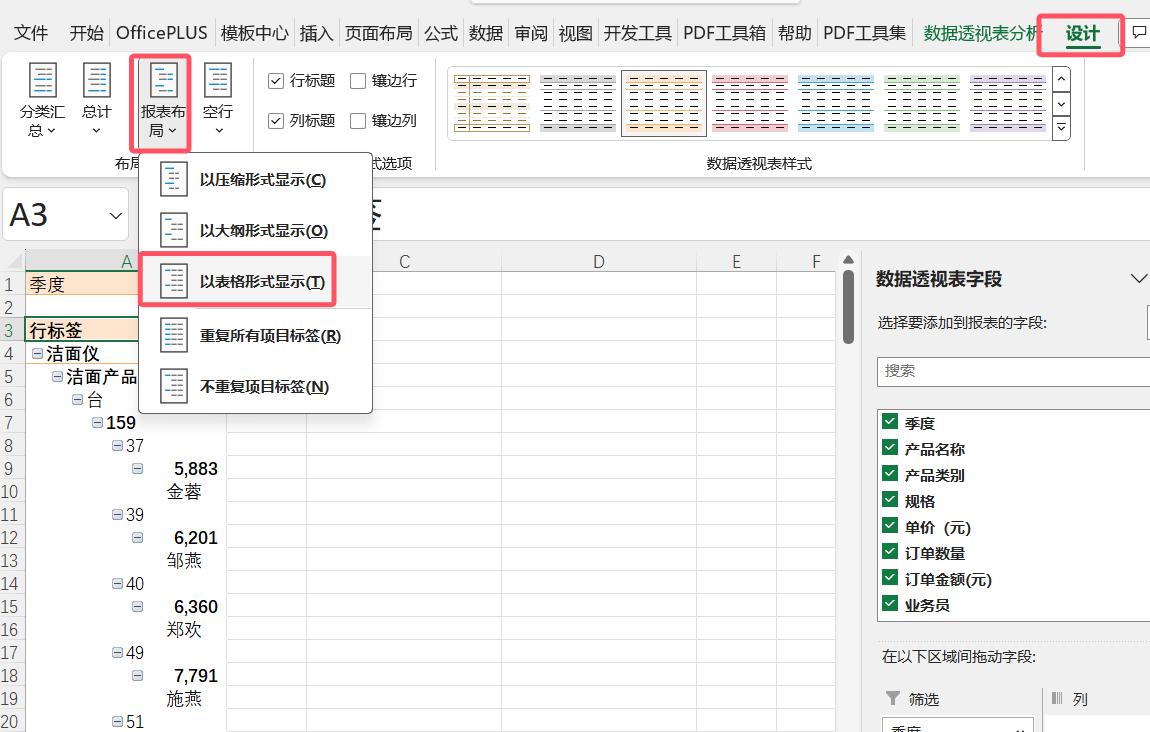Click the worksheet vertical scrollbar thumb
Image resolution: width=1150 pixels, height=732 pixels.
point(849,307)
